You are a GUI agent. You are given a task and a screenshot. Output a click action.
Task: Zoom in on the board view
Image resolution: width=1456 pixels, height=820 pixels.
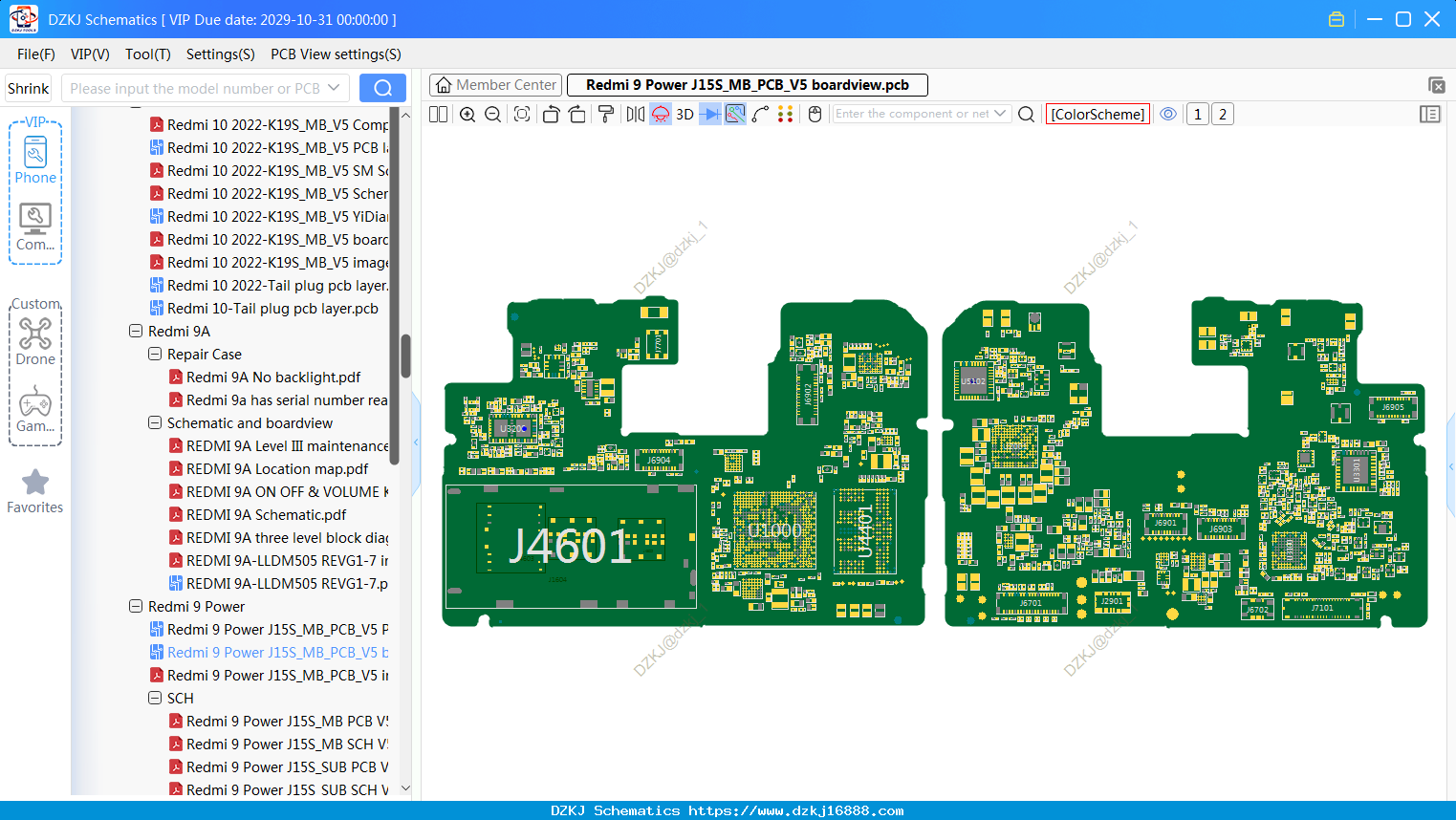pos(467,114)
